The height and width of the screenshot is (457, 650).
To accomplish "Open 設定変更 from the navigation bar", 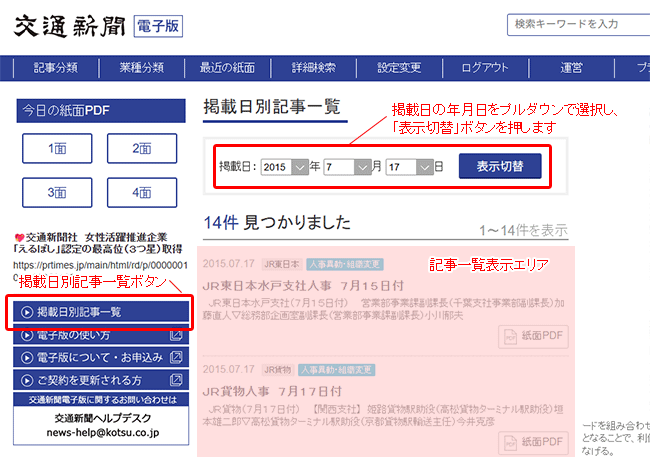I will pos(399,68).
